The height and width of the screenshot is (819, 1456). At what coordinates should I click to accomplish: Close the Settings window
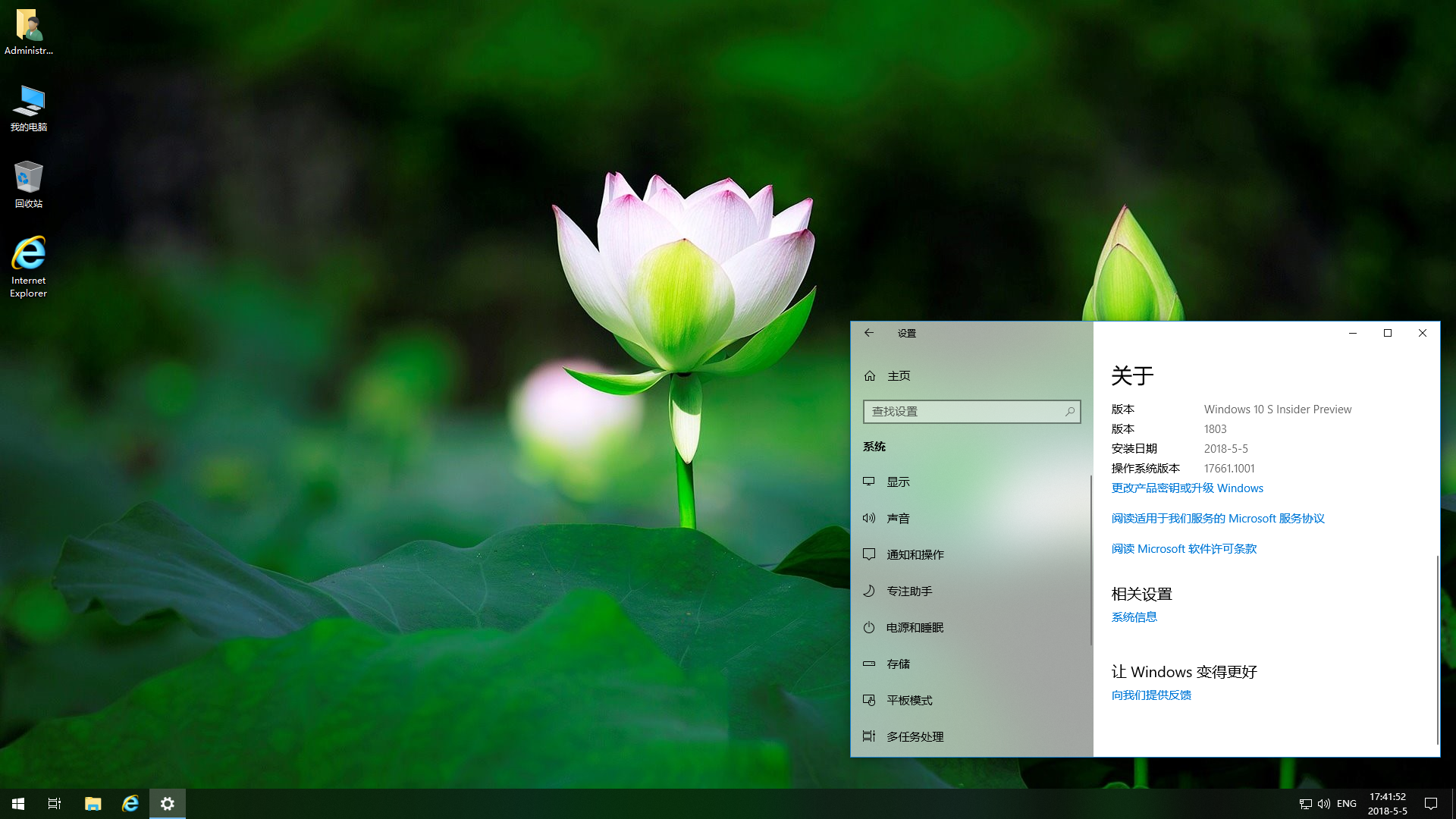1423,333
